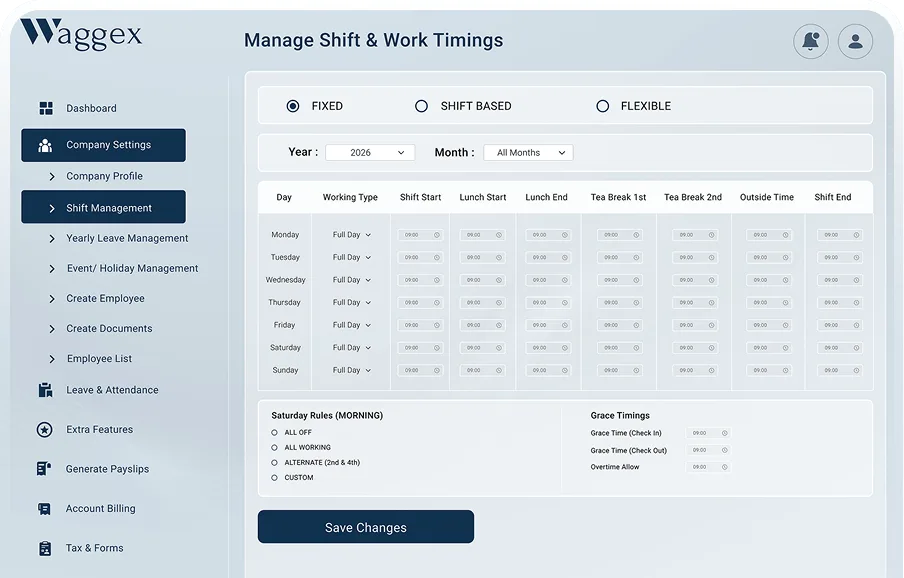The width and height of the screenshot is (904, 578).
Task: Open Leave & Attendance label
Action: [x=112, y=390]
